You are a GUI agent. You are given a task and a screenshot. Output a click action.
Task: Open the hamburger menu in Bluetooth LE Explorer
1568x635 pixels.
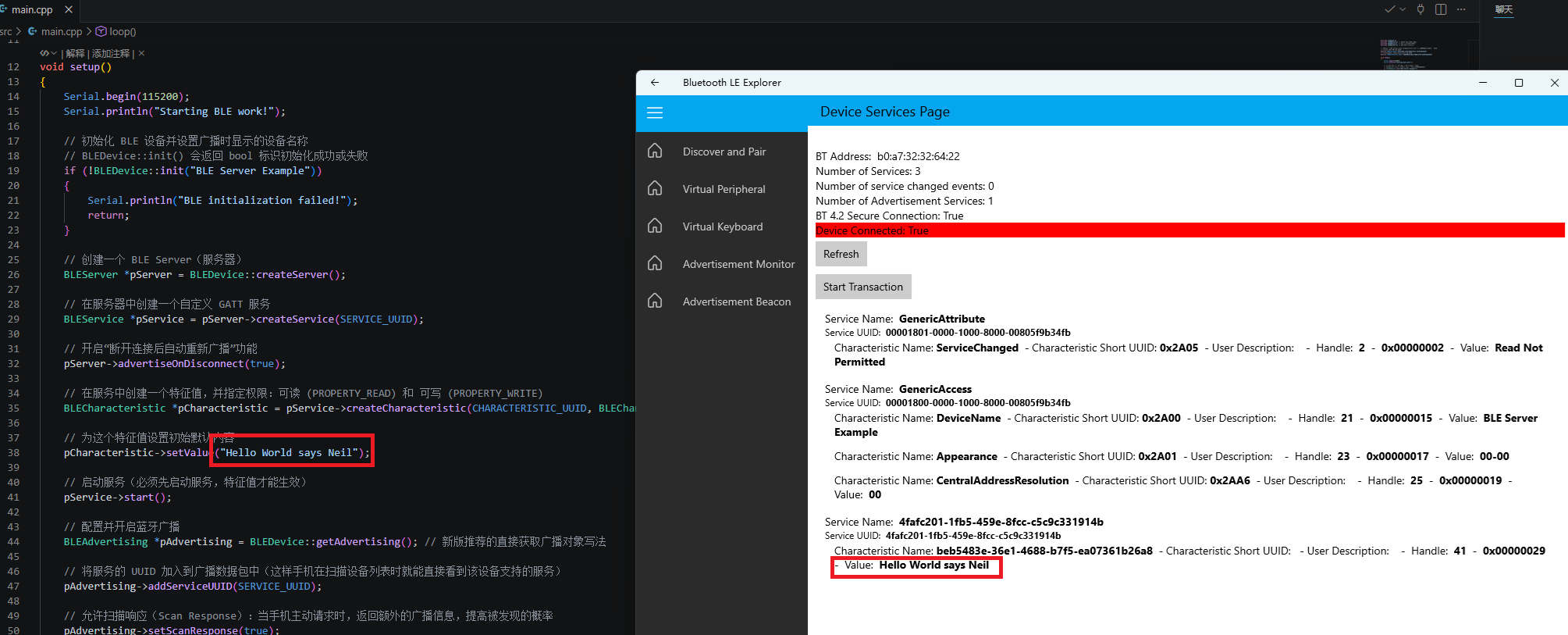tap(655, 112)
